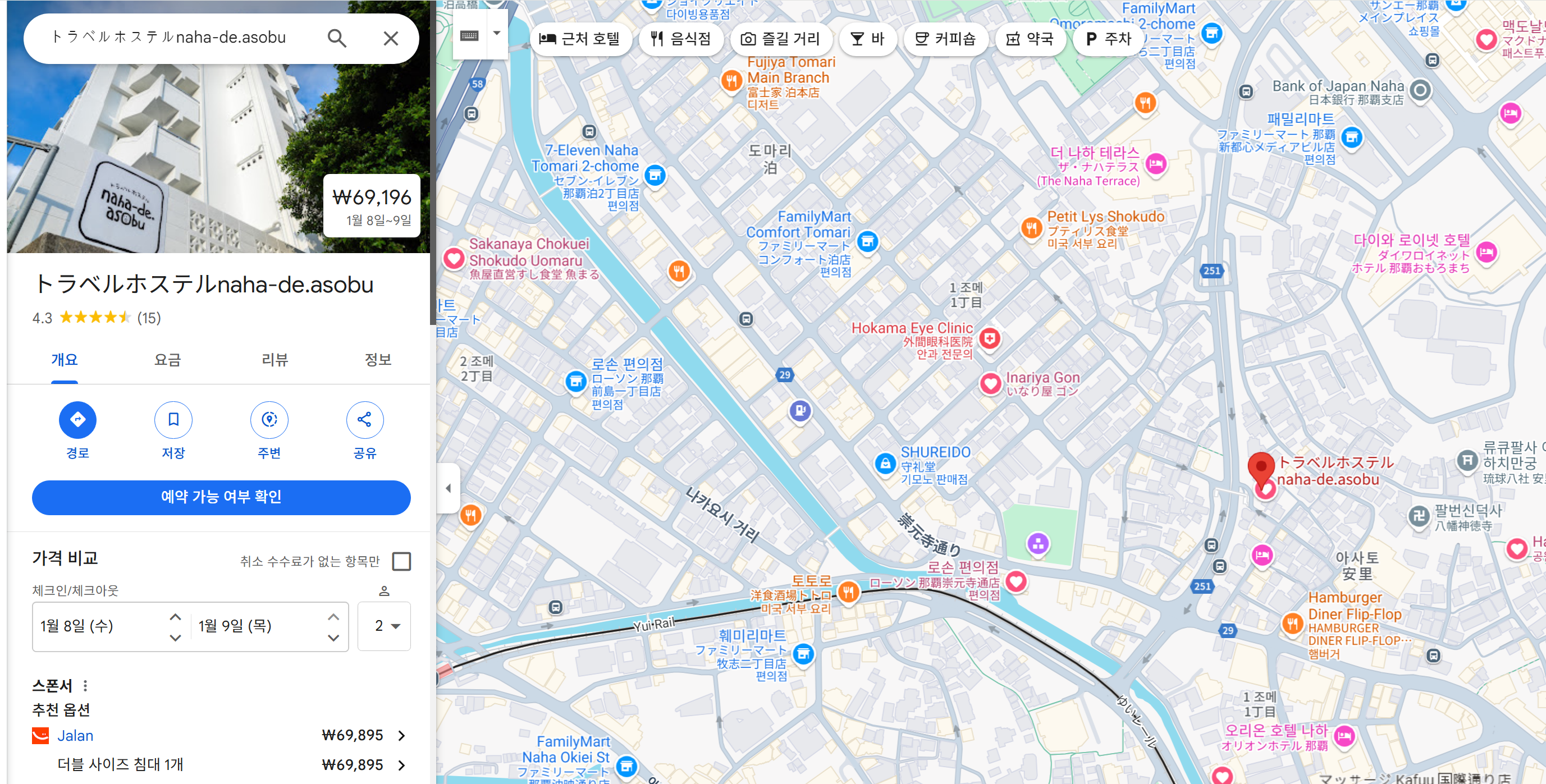Clear the search box with the X

[391, 38]
